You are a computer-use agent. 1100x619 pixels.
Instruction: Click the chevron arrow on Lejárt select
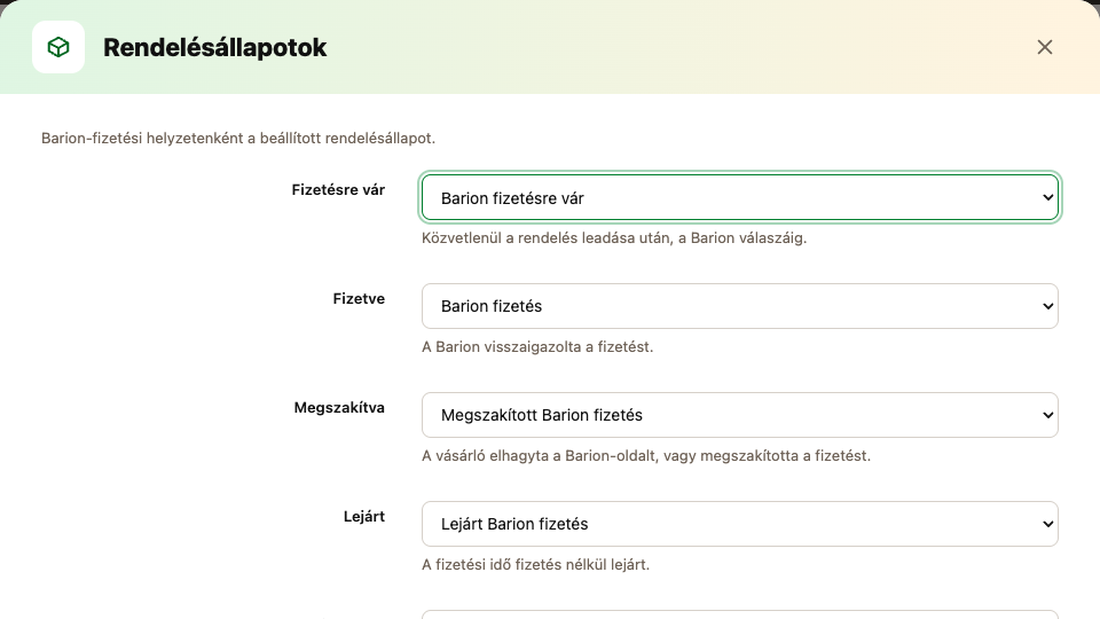click(1047, 524)
